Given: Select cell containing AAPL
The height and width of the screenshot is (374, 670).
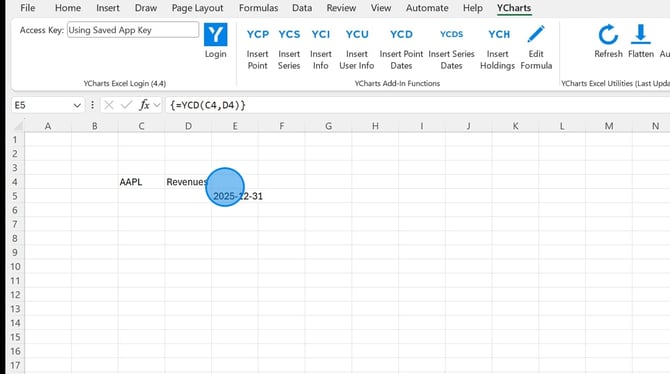Looking at the screenshot, I should (141, 182).
